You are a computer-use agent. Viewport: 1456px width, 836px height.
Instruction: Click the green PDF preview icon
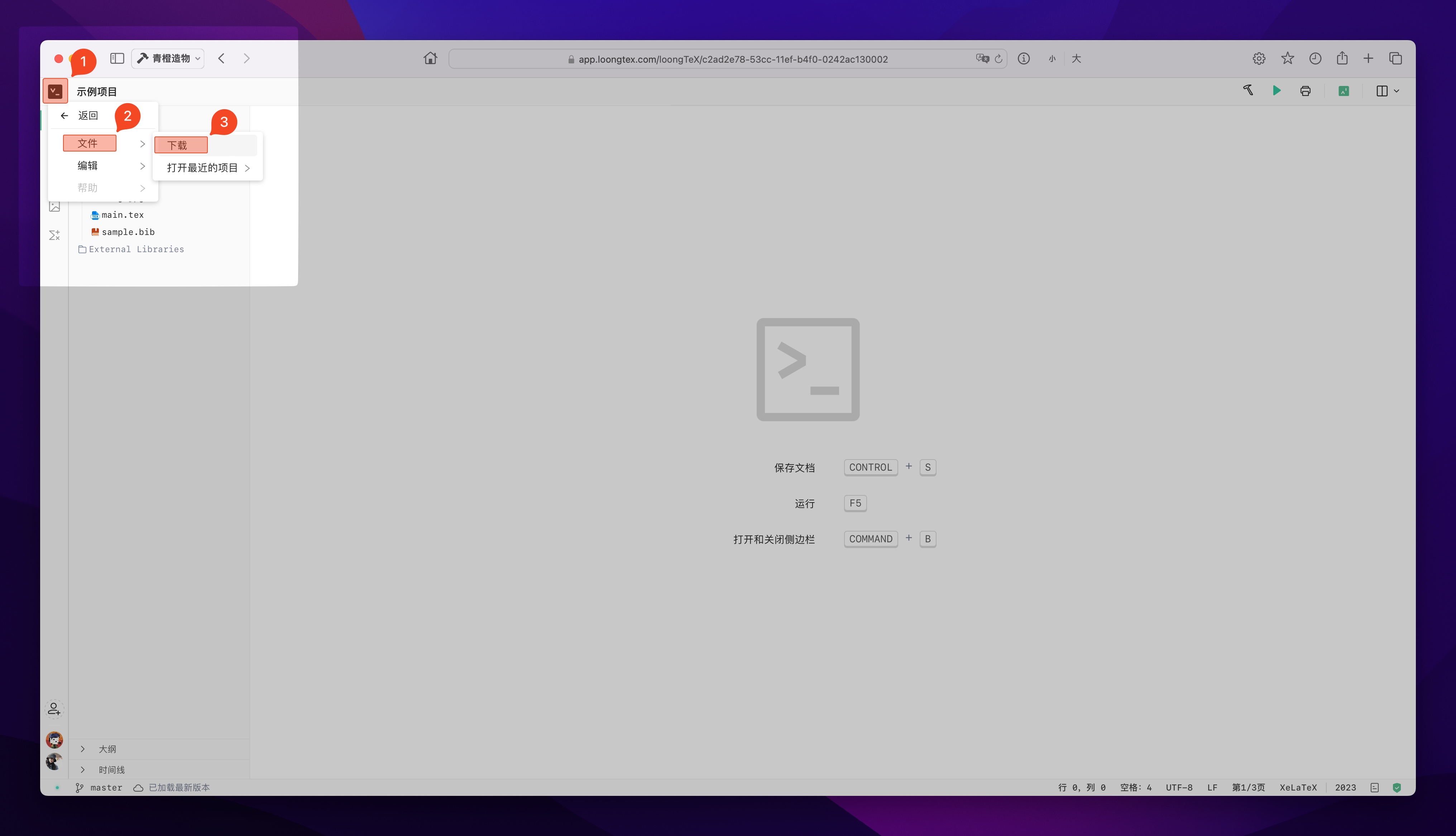point(1344,91)
